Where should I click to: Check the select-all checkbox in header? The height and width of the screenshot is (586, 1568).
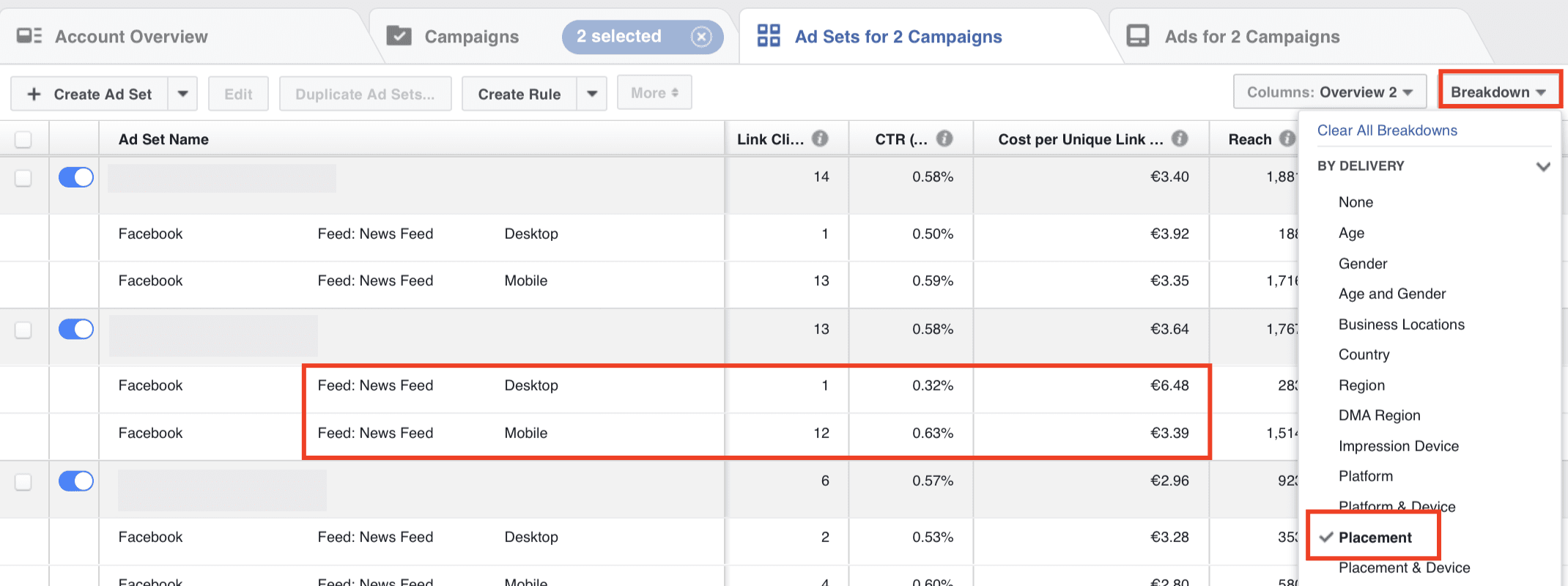click(23, 139)
